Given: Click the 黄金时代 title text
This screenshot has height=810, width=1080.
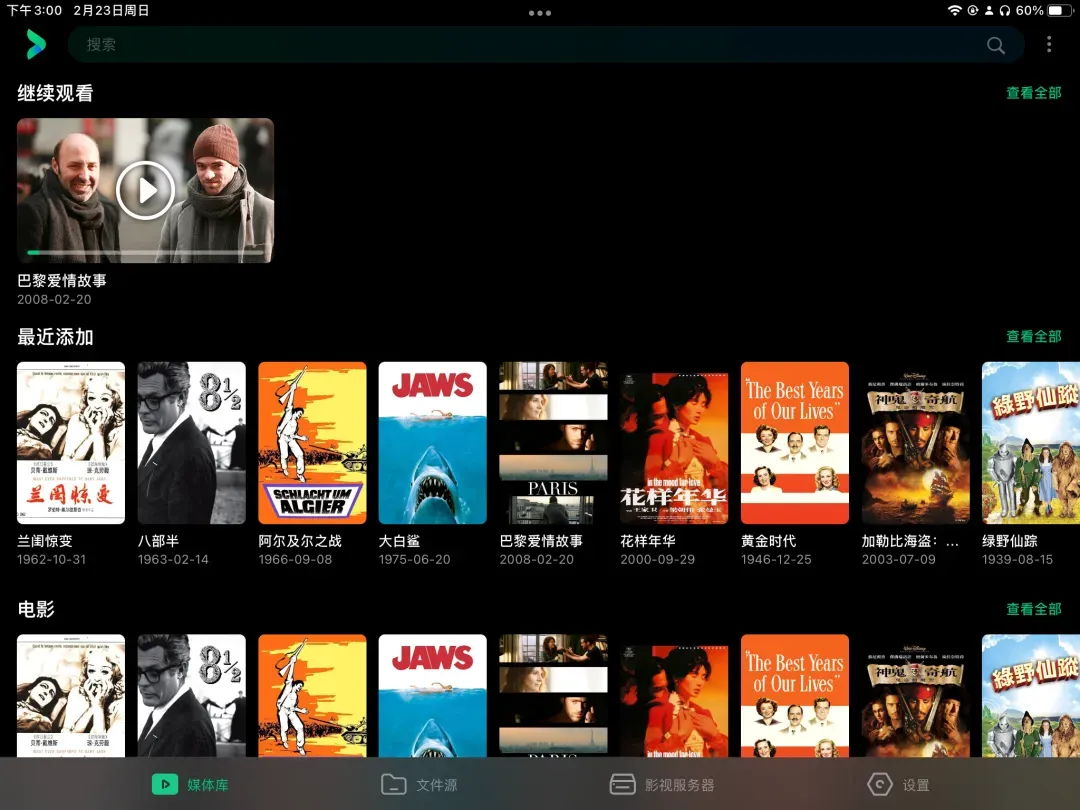Looking at the screenshot, I should pos(769,541).
